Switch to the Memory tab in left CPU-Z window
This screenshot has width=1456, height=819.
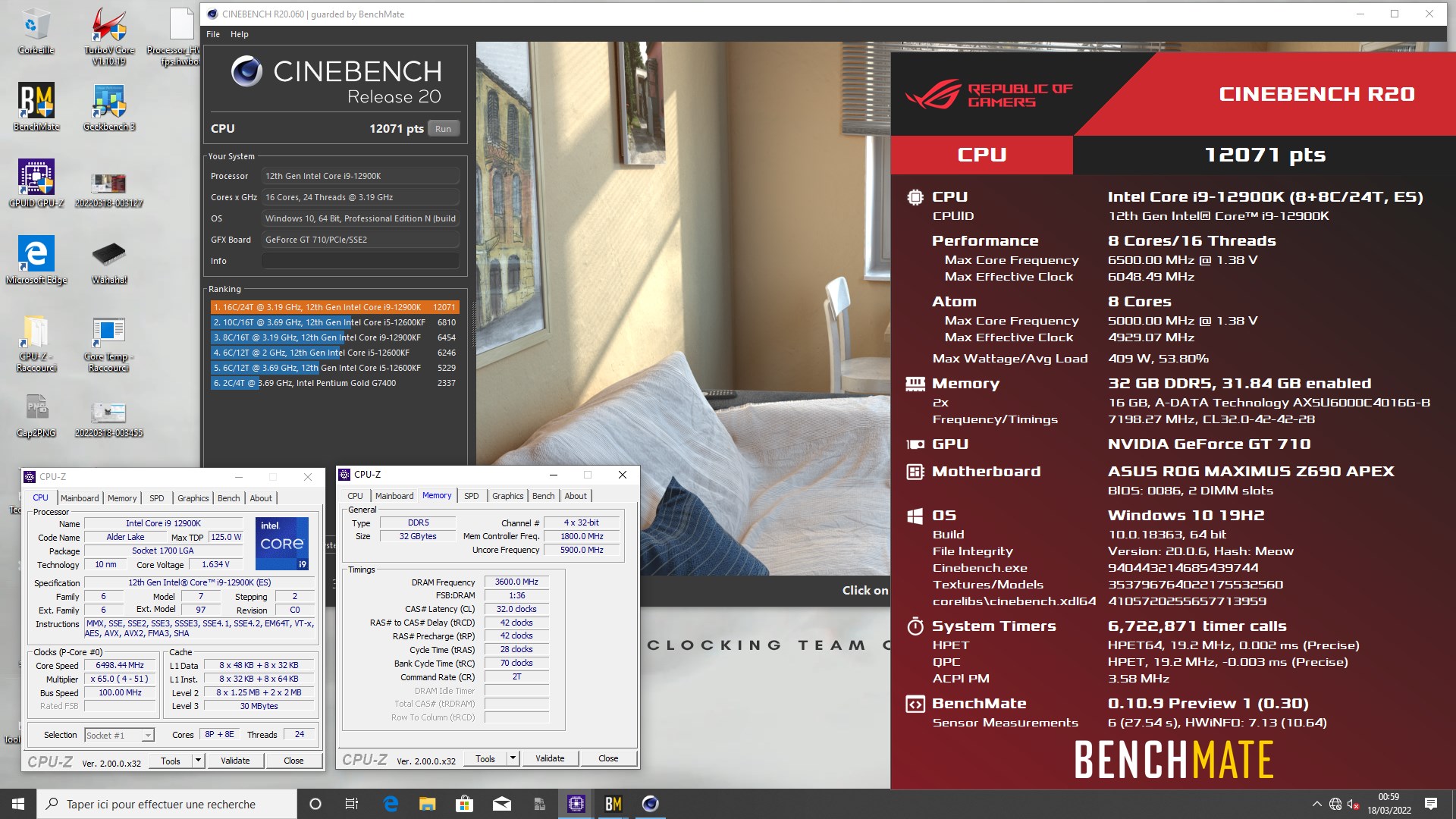coord(122,498)
